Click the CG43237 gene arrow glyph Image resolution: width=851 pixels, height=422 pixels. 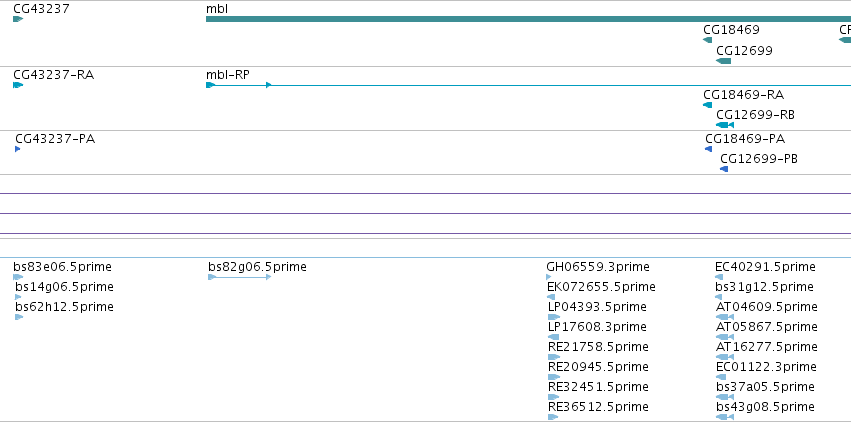(18, 19)
